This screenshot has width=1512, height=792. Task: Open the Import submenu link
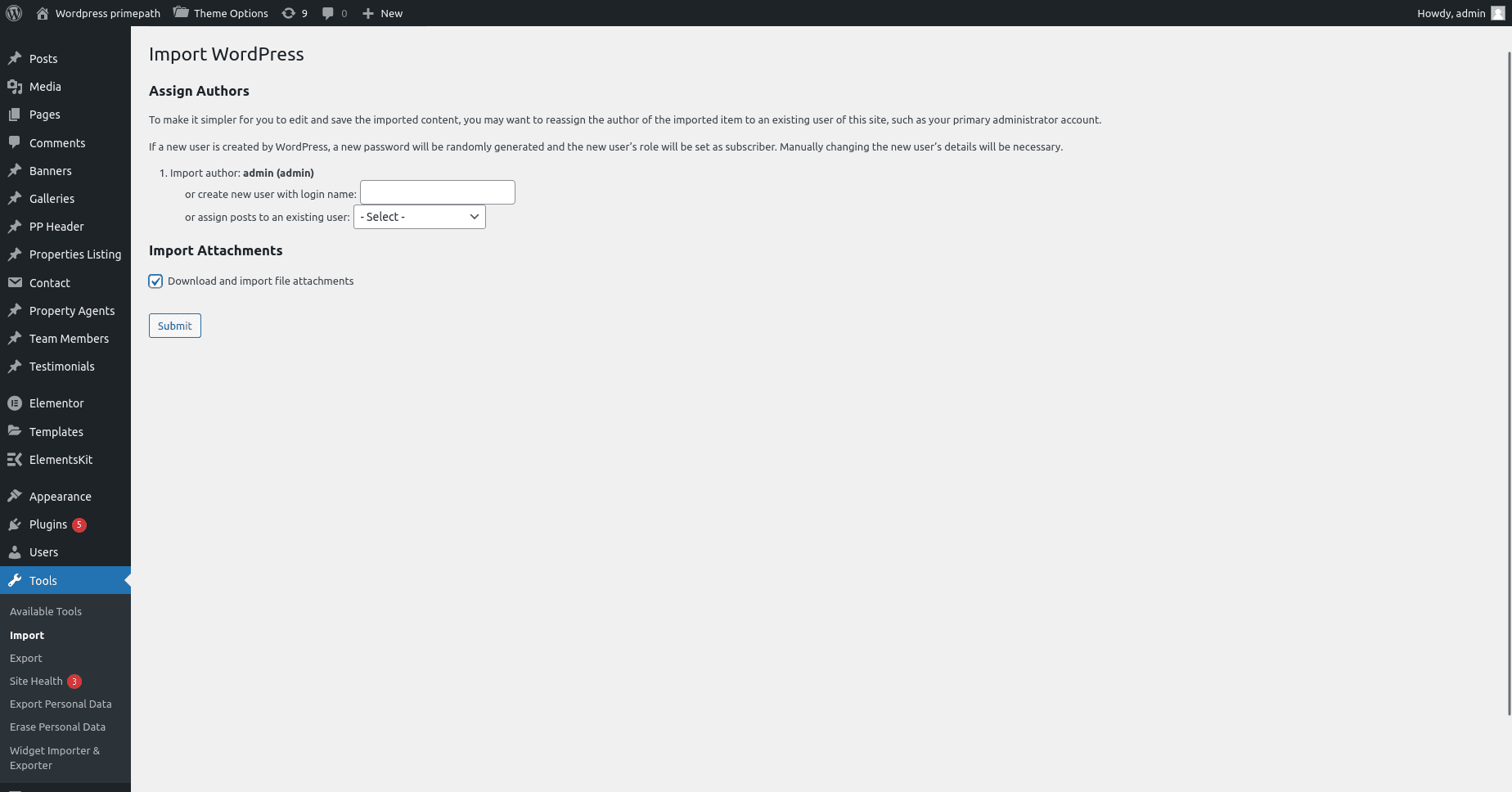click(27, 635)
